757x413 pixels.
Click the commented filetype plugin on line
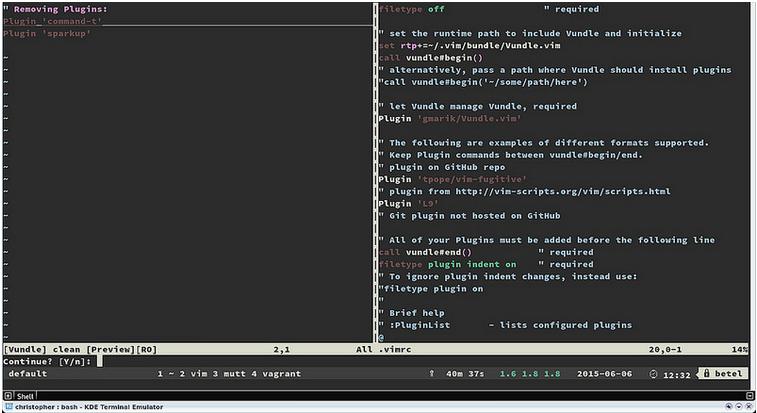(x=431, y=289)
